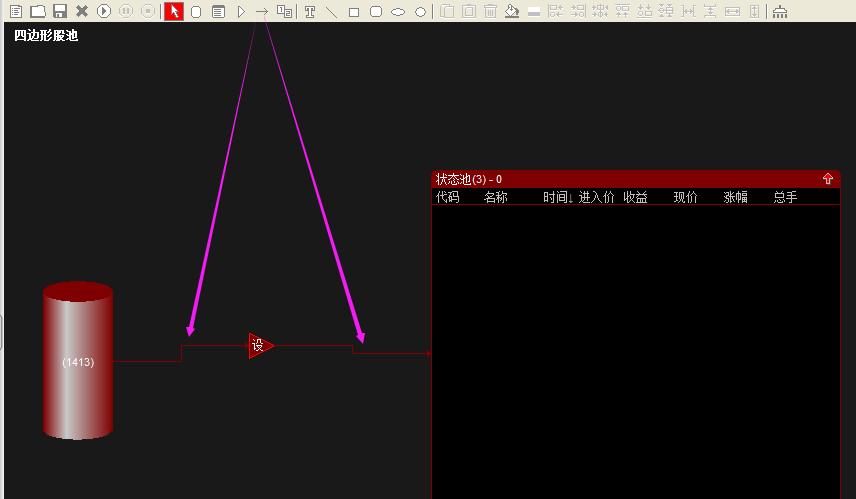Choose the stock pool cylinder tool
856x499 pixels.
pos(196,11)
